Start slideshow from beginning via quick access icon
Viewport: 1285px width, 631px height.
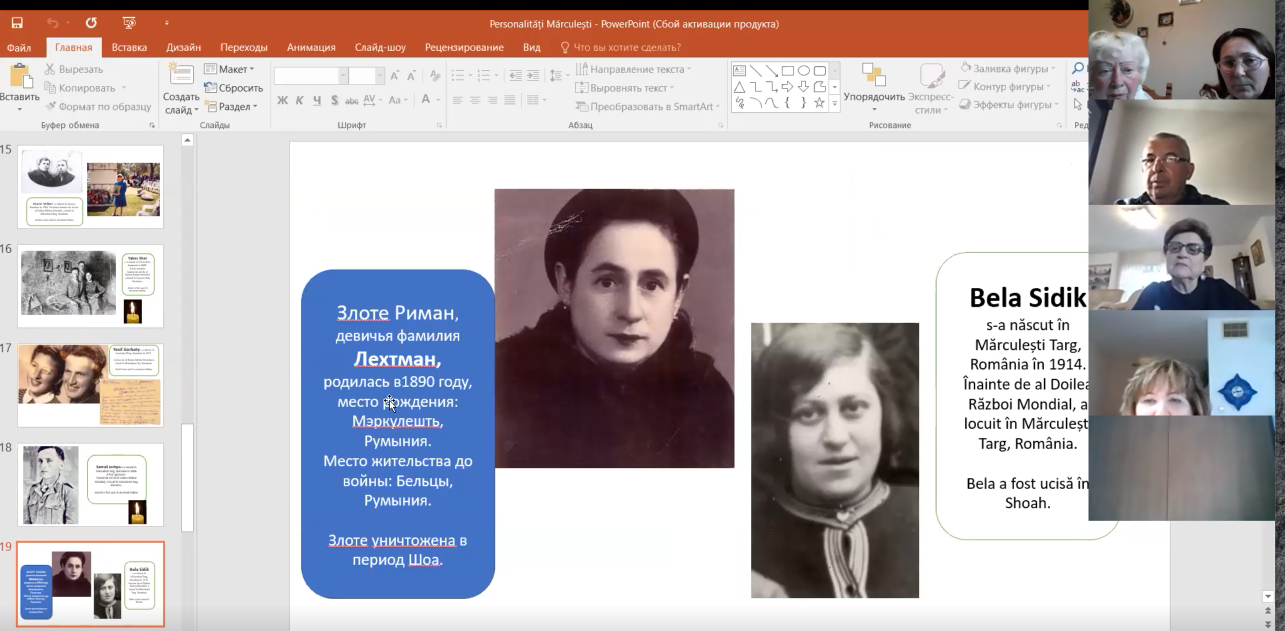pos(129,23)
